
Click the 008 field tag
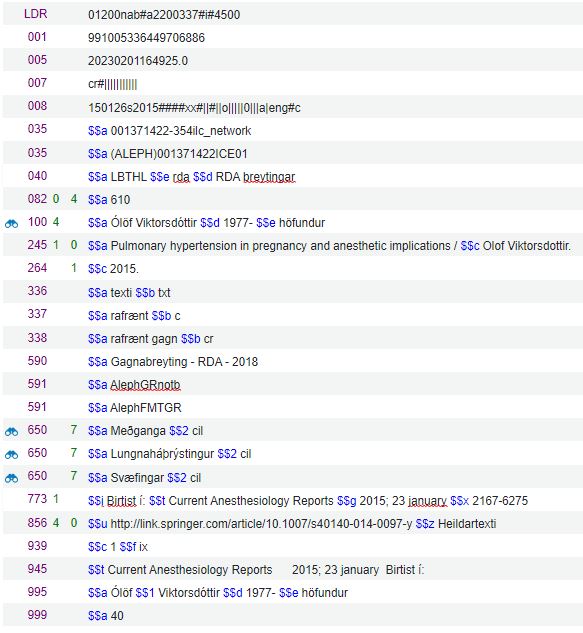(x=37, y=106)
